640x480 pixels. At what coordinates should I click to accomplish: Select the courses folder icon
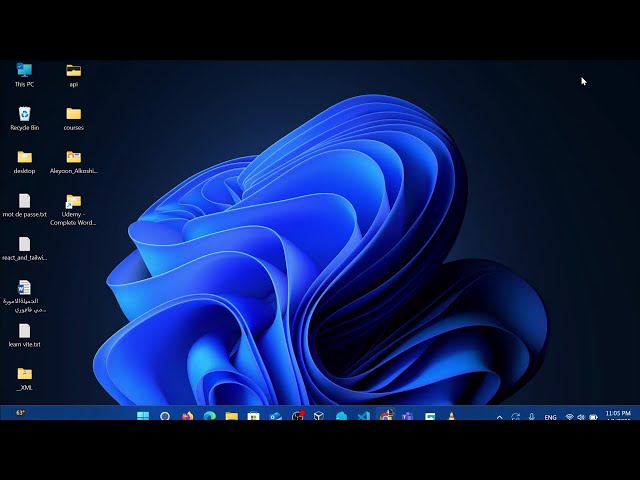73,118
